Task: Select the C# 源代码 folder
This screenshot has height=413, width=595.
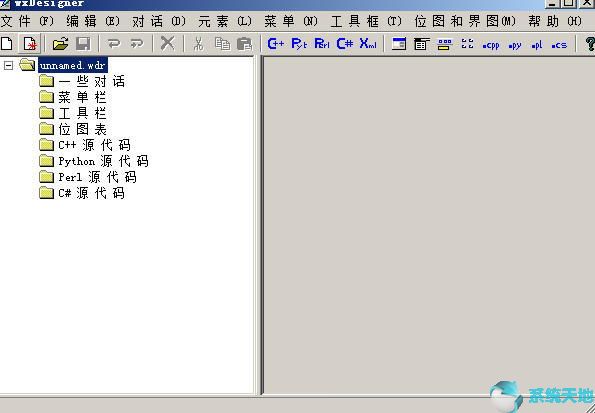Action: point(91,193)
